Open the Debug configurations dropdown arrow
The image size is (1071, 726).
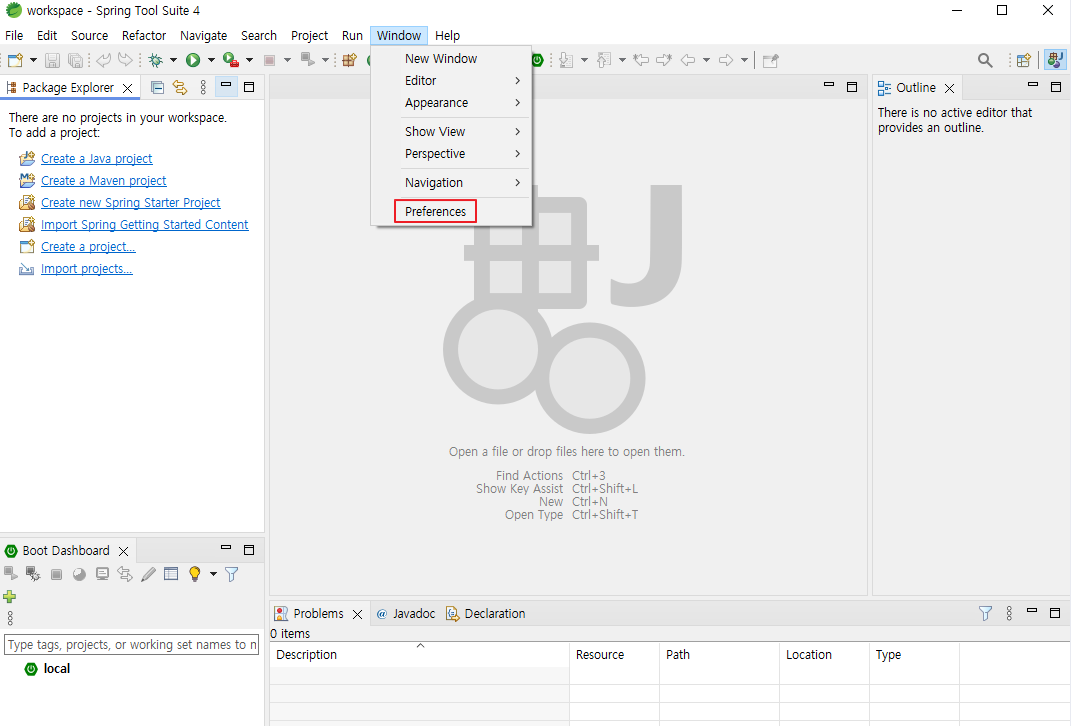click(173, 60)
